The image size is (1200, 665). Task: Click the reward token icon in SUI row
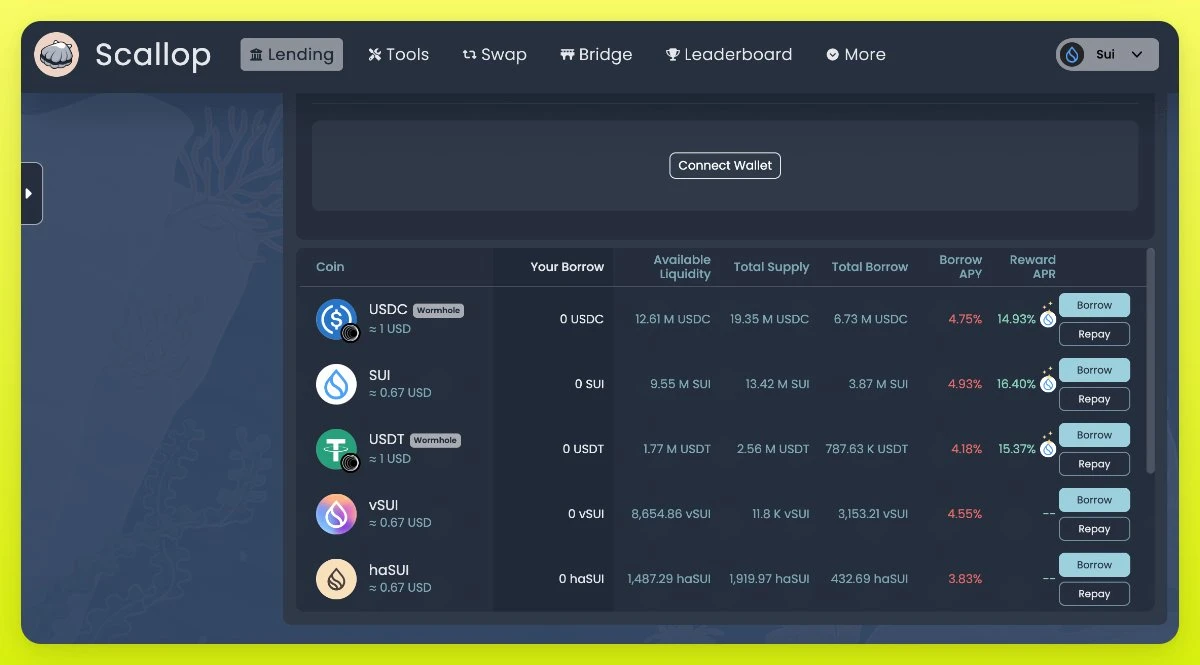tap(1047, 384)
